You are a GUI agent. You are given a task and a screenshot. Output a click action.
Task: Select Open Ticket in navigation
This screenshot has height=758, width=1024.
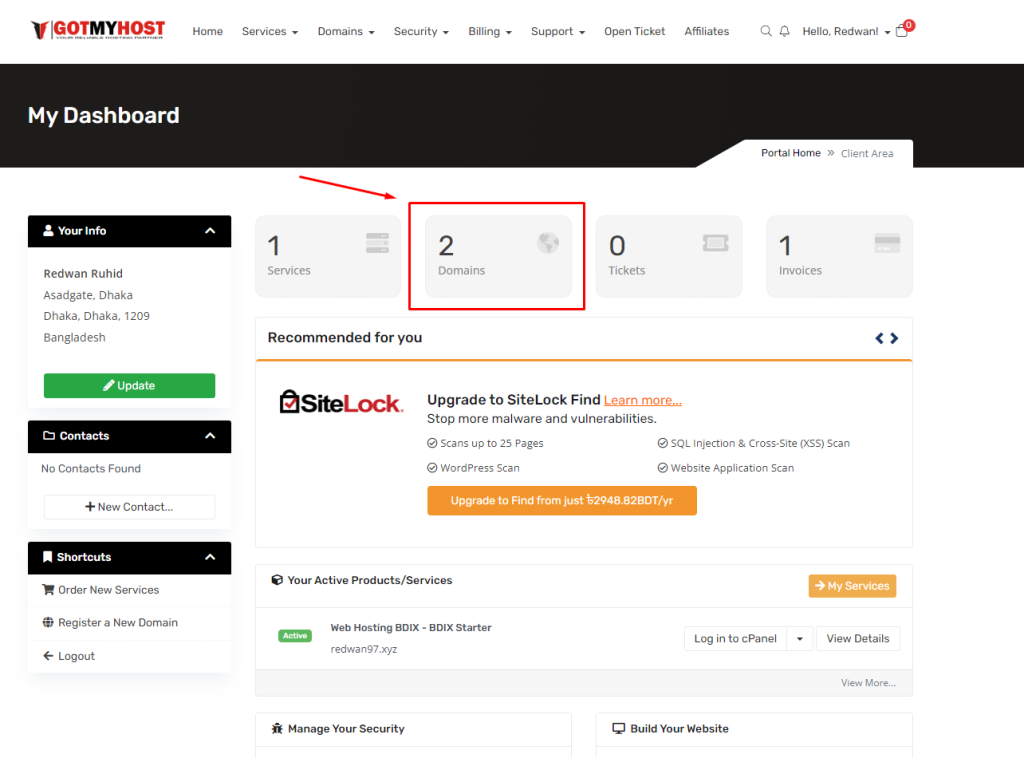click(x=634, y=32)
